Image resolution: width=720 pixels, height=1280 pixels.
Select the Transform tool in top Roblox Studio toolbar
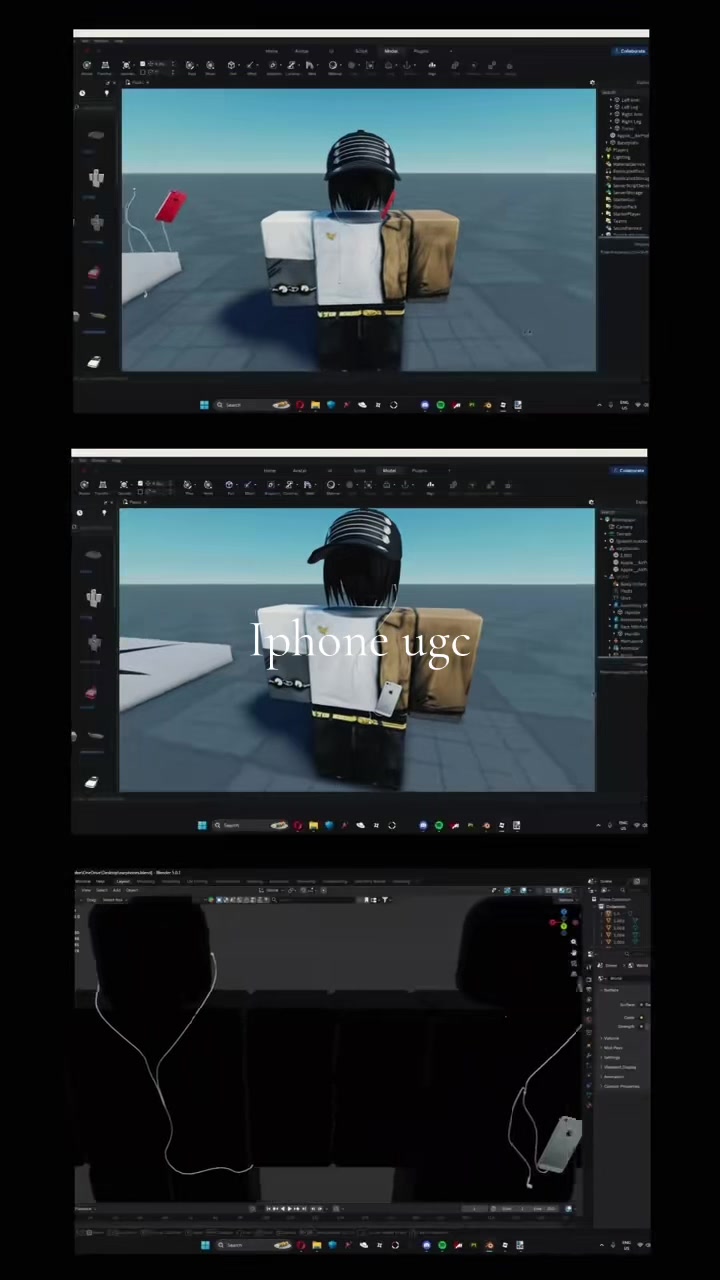[105, 67]
